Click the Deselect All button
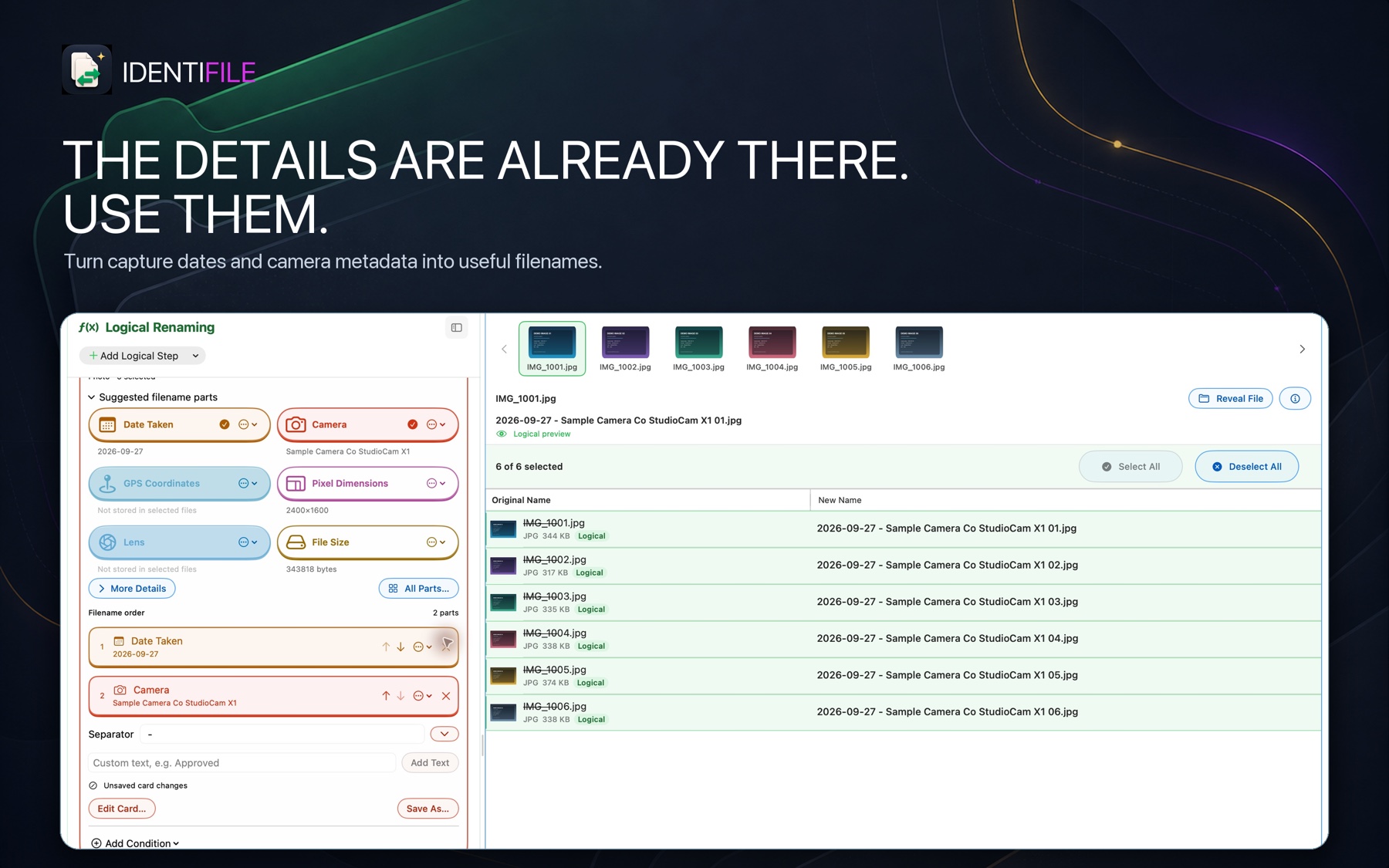Image resolution: width=1389 pixels, height=868 pixels. coord(1247,467)
